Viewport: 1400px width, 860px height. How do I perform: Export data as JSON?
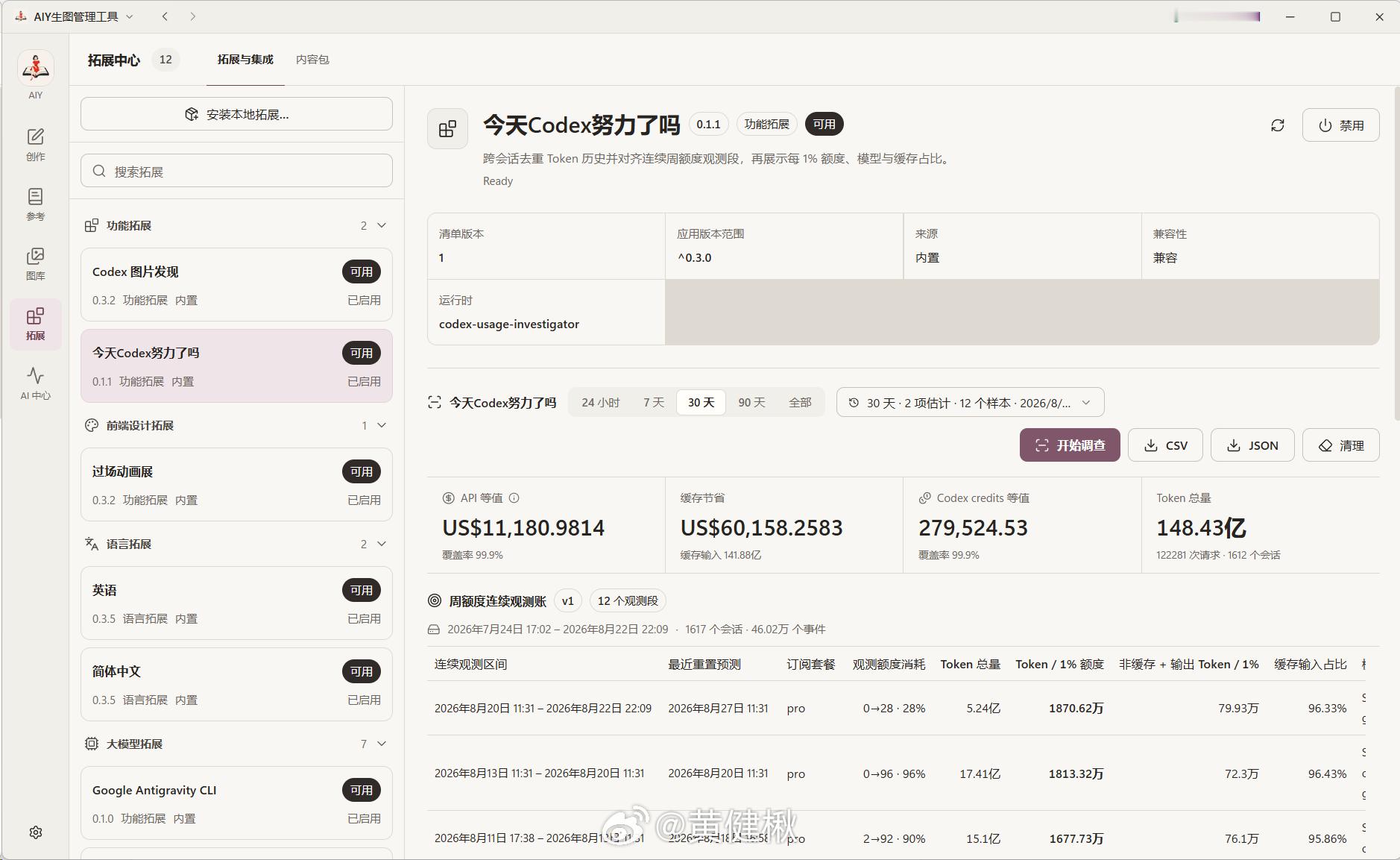[x=1252, y=445]
